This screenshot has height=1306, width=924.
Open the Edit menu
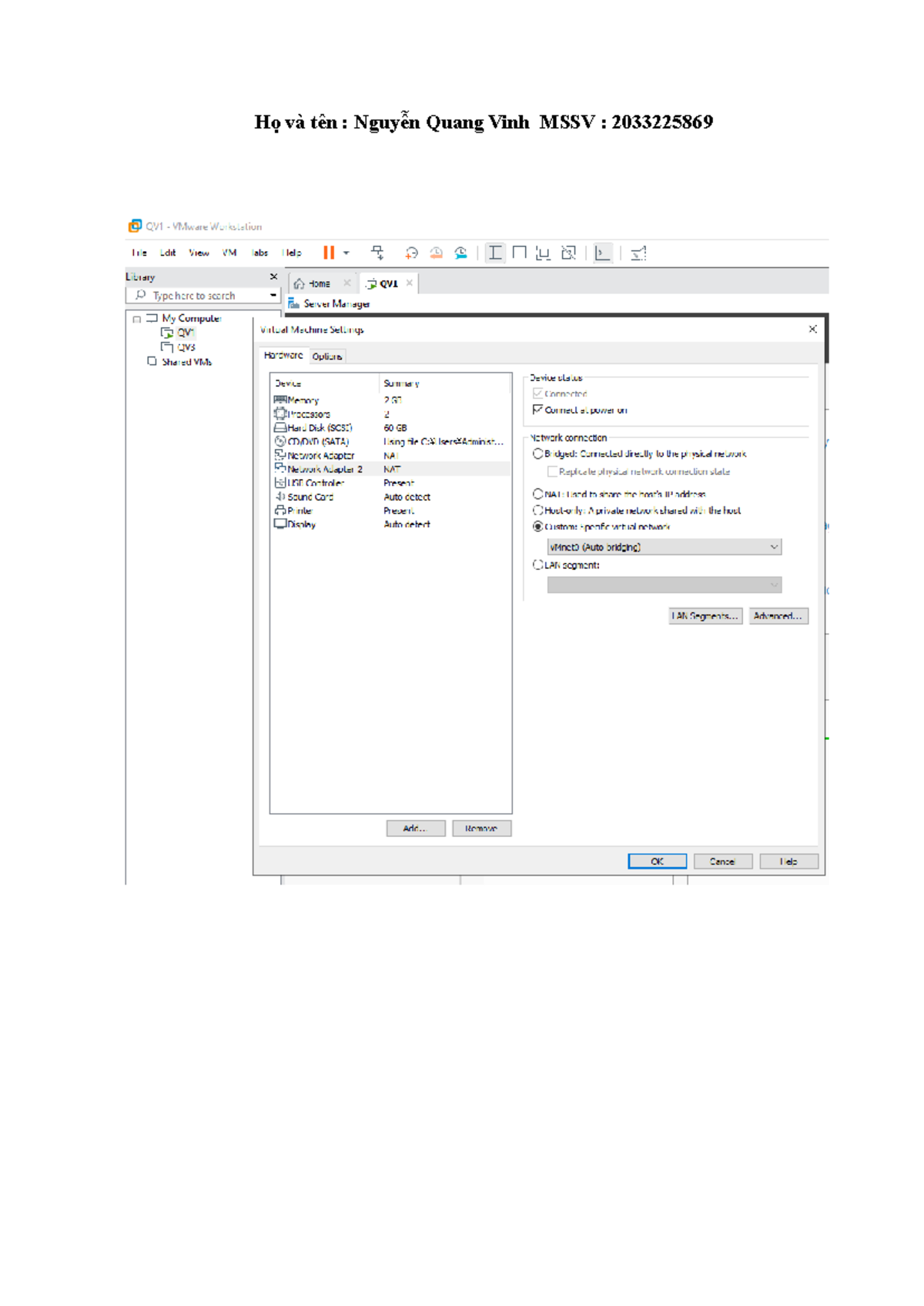(x=168, y=253)
